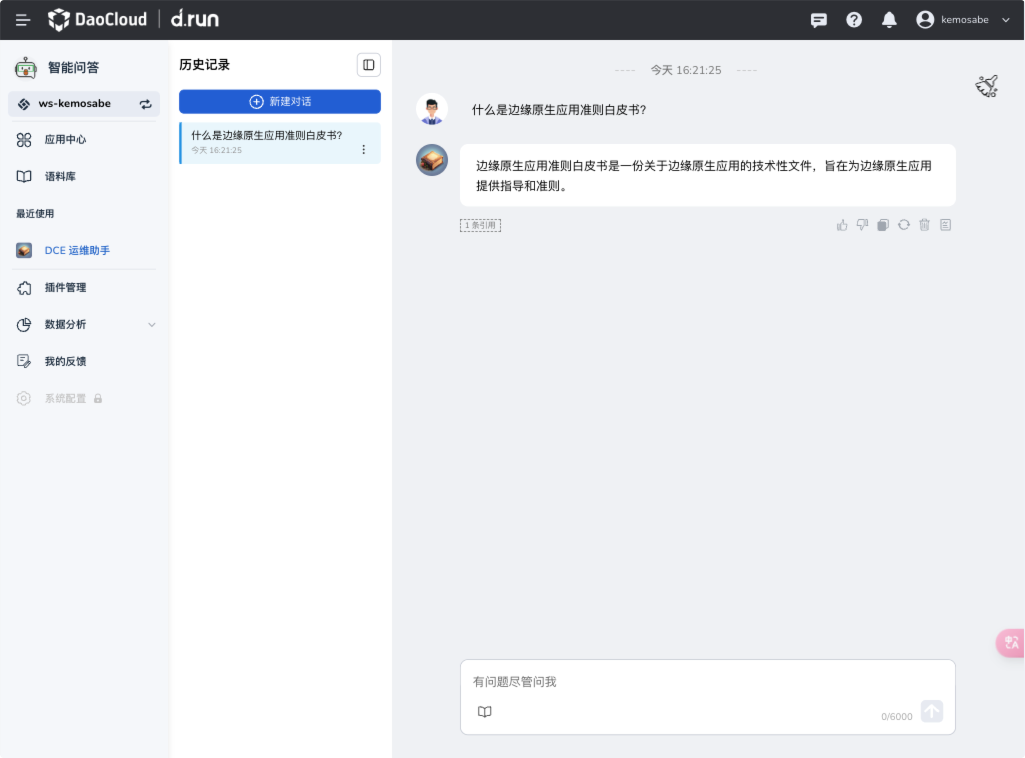Click the 应用中心 four-circle icon
Image resolution: width=1025 pixels, height=758 pixels.
[24, 140]
